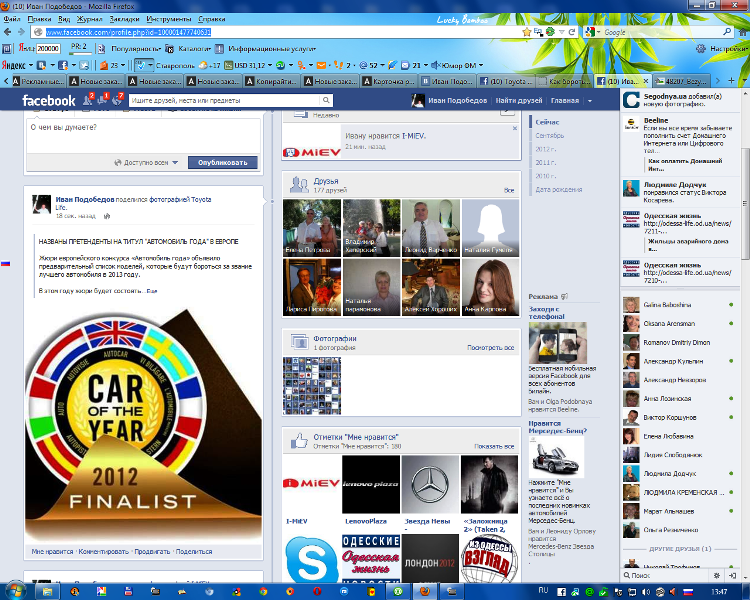Click the Mercedes-Benz star page icon
Screen dimensions: 750x600
[x=429, y=484]
